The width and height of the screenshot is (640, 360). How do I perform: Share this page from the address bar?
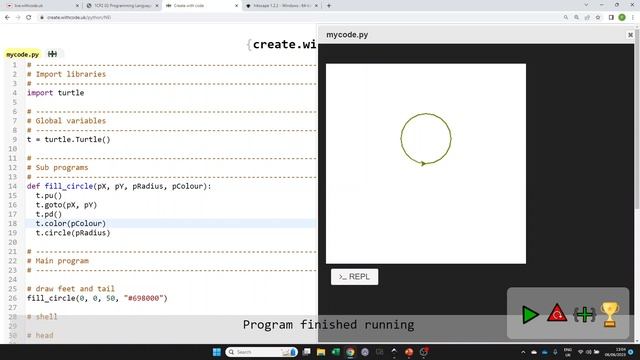(587, 18)
